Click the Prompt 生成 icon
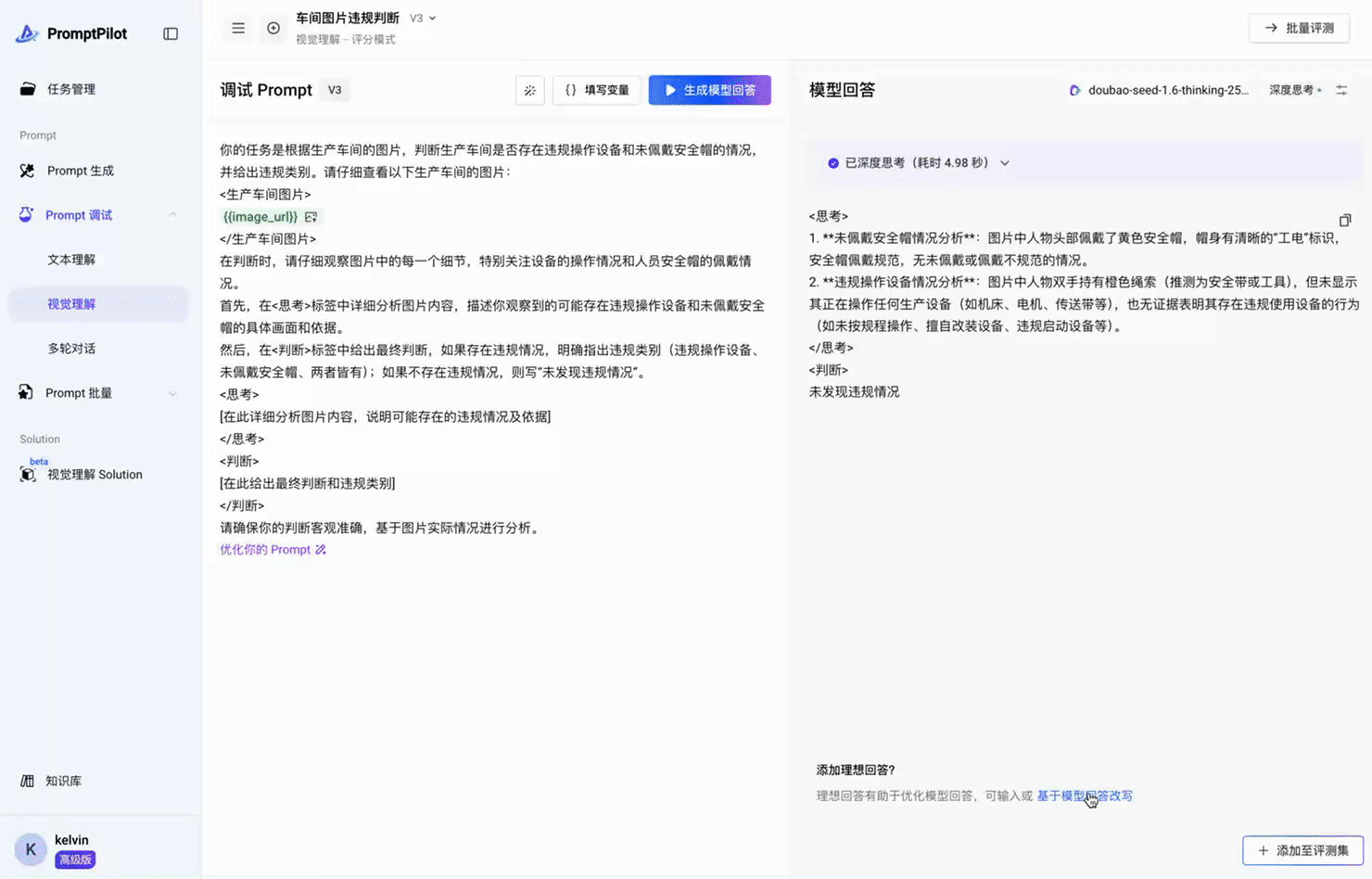Image resolution: width=1372 pixels, height=879 pixels. [27, 171]
